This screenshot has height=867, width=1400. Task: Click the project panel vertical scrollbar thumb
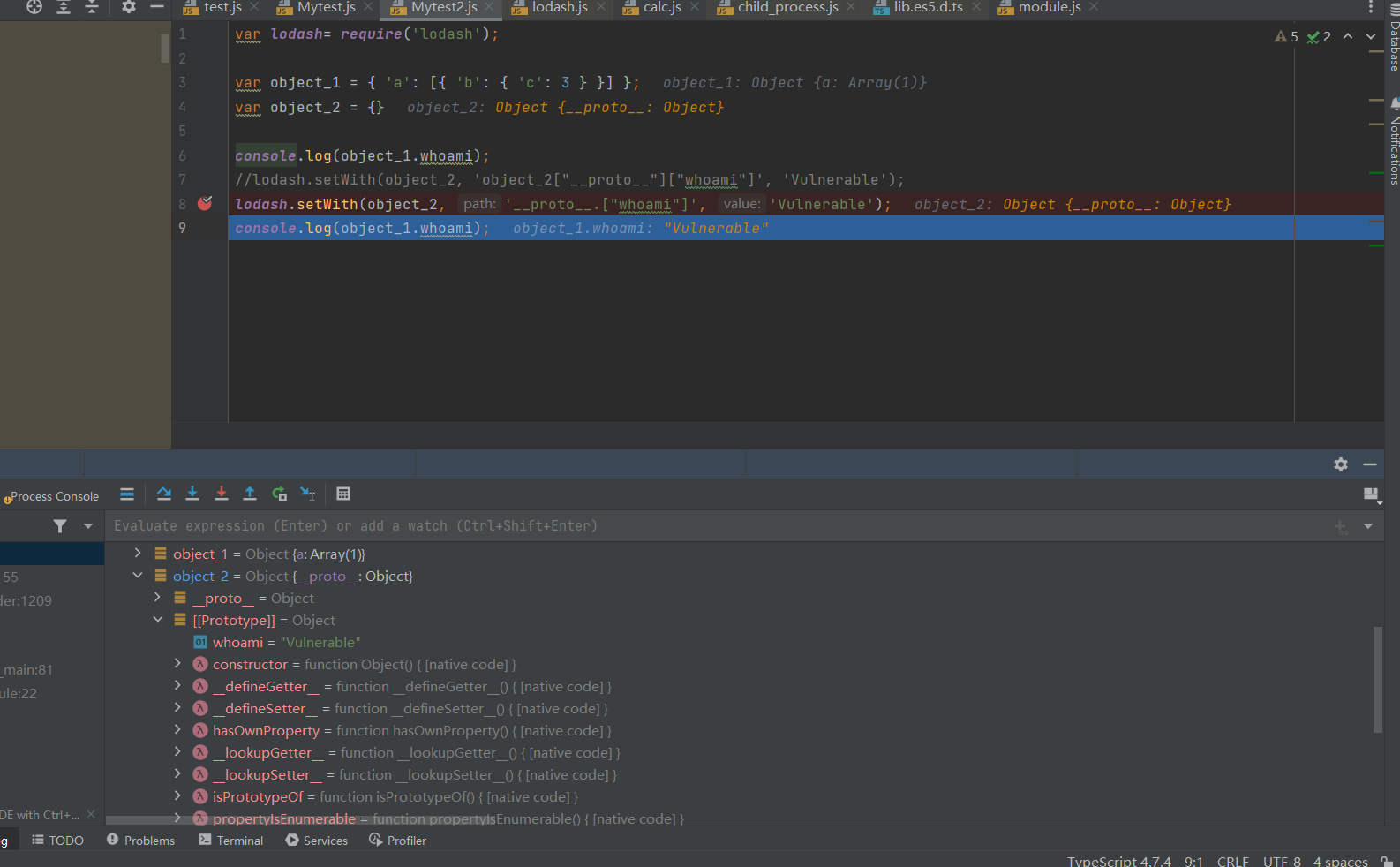165,49
